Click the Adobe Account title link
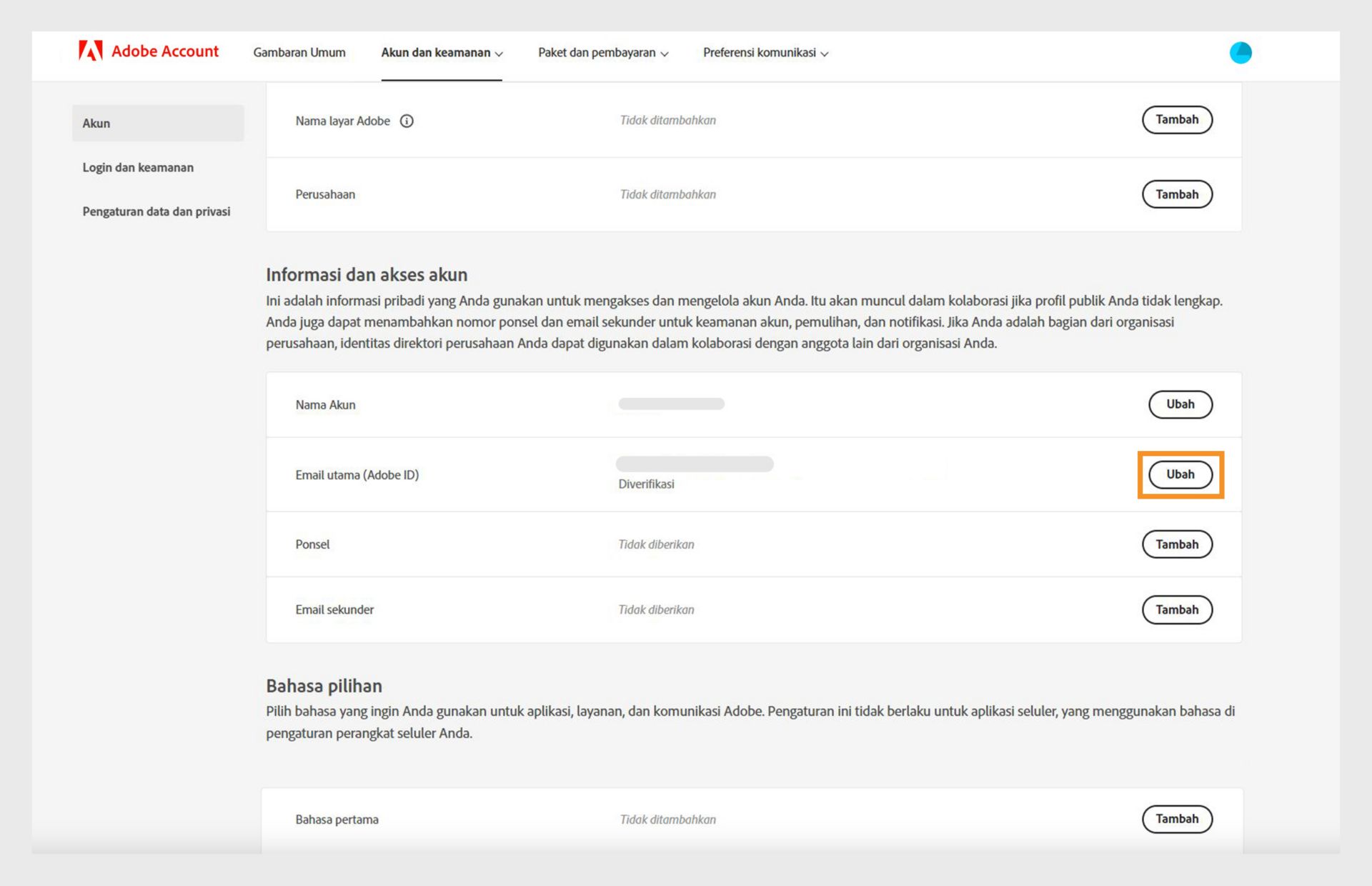The image size is (1372, 886). 165,51
